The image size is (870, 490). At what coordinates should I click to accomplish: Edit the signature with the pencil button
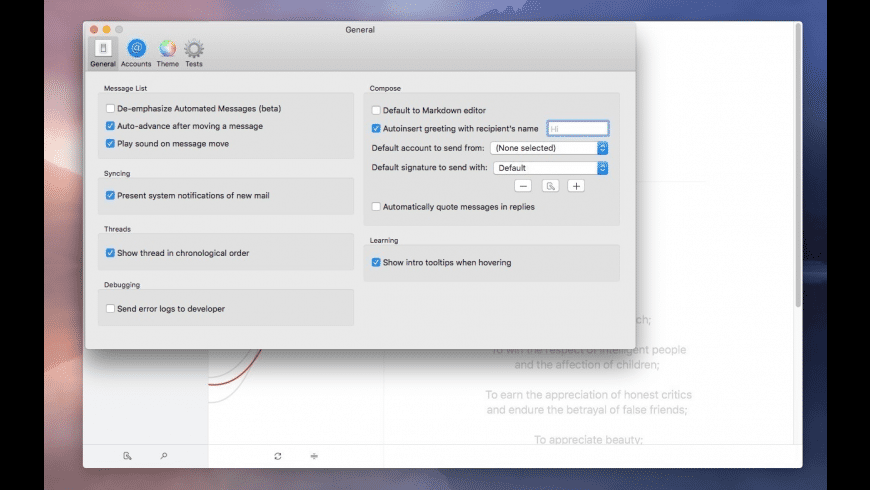pyautogui.click(x=550, y=186)
